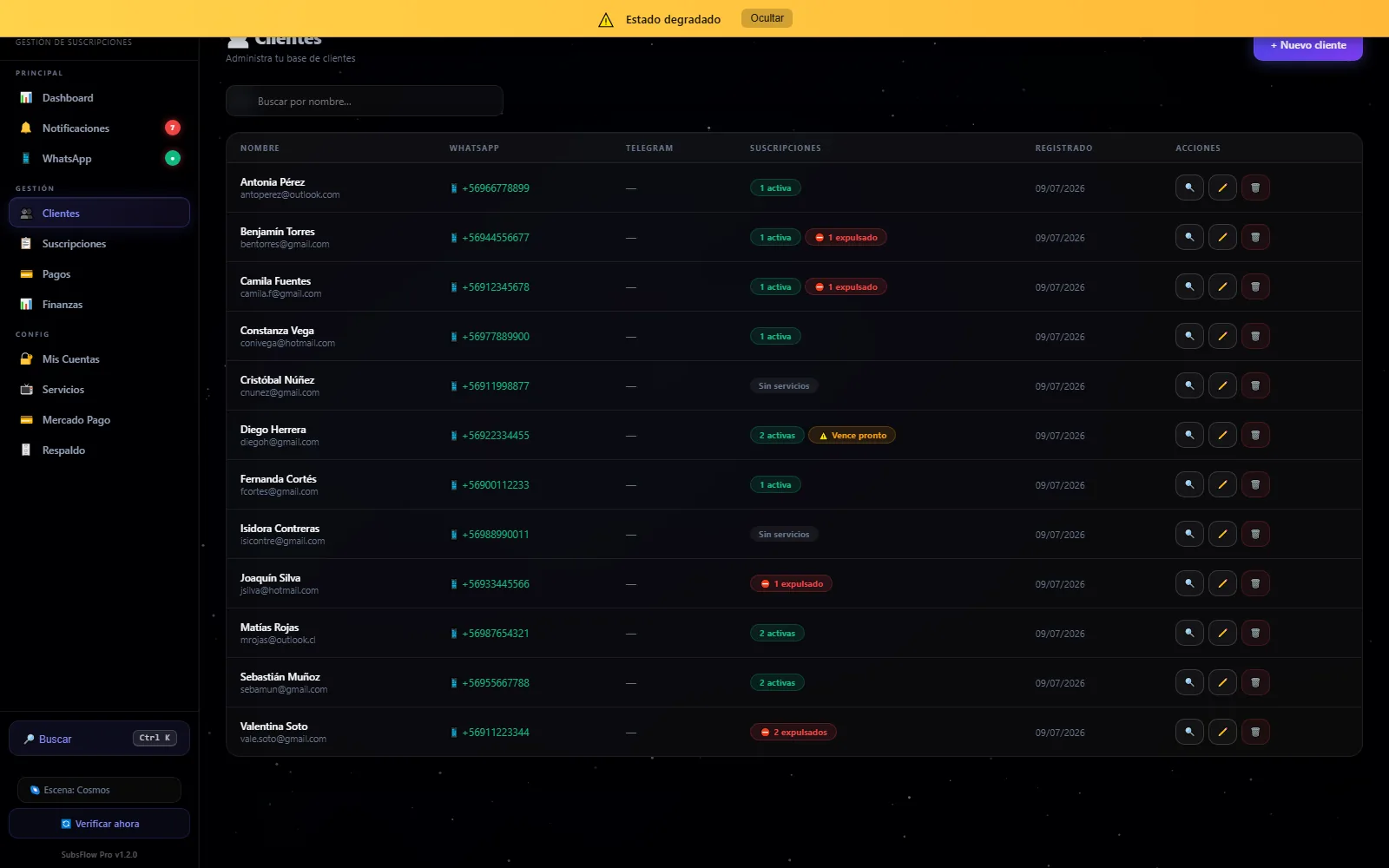
Task: View details for Antonia Pérez with magnifier icon
Action: tap(1189, 187)
